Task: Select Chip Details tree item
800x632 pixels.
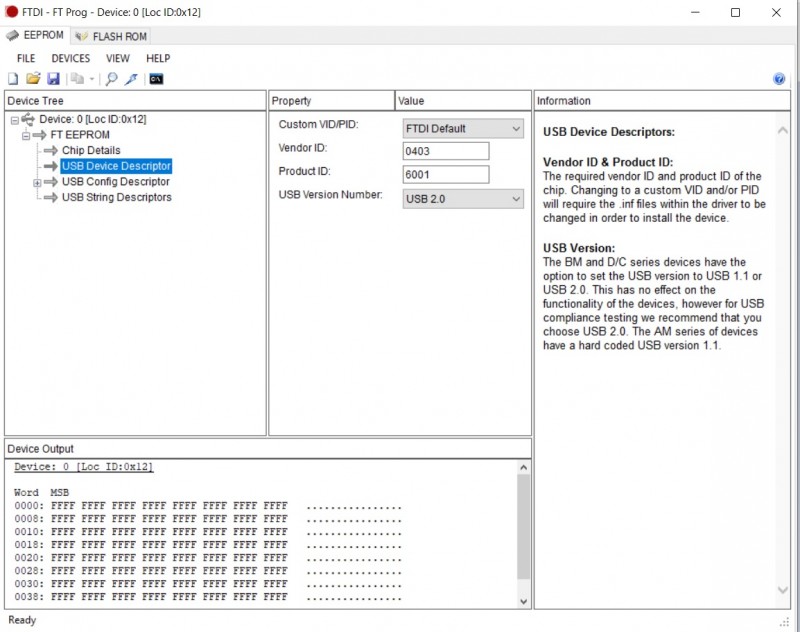Action: 91,150
